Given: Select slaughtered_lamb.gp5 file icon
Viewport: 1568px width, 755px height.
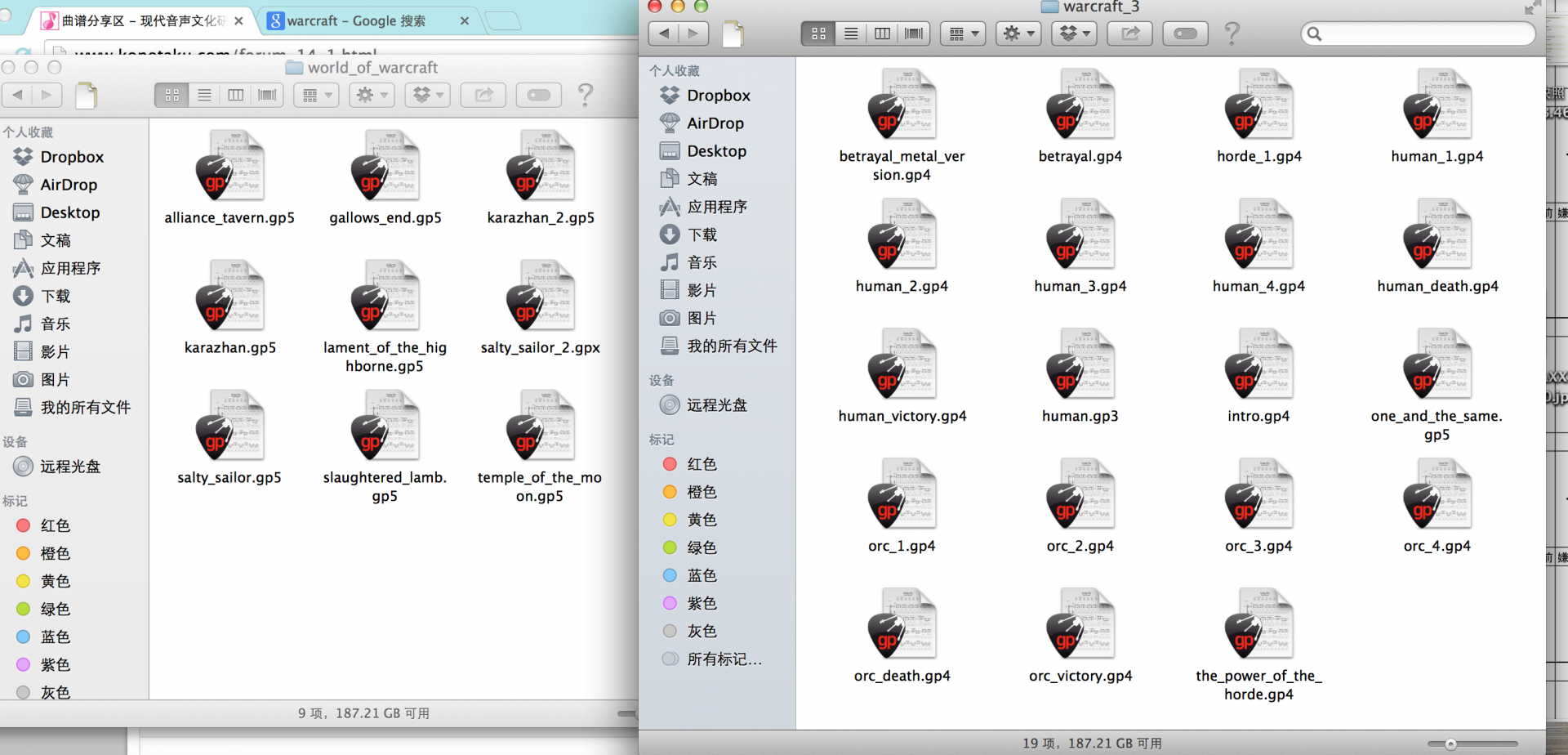Looking at the screenshot, I should pyautogui.click(x=385, y=426).
